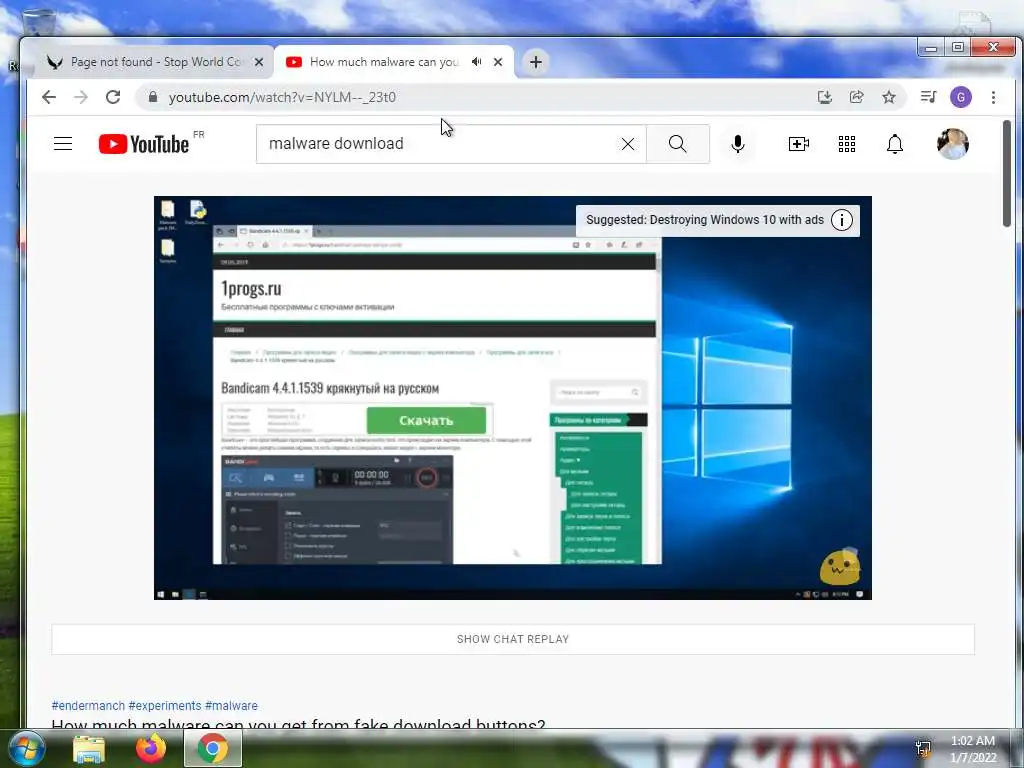1024x768 pixels.
Task: Open the YouTube hamburger guide menu
Action: pos(63,144)
